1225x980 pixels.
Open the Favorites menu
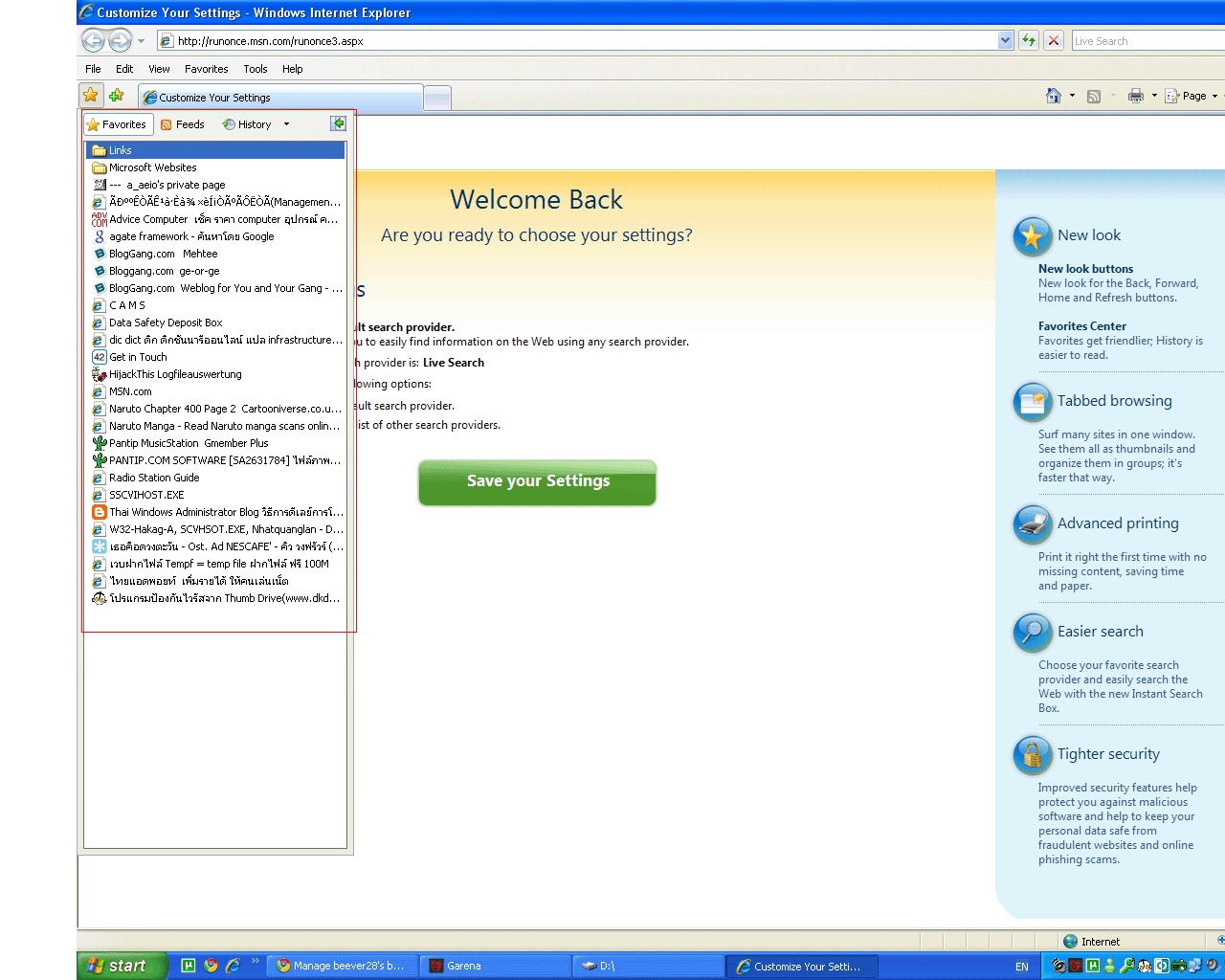coord(206,69)
